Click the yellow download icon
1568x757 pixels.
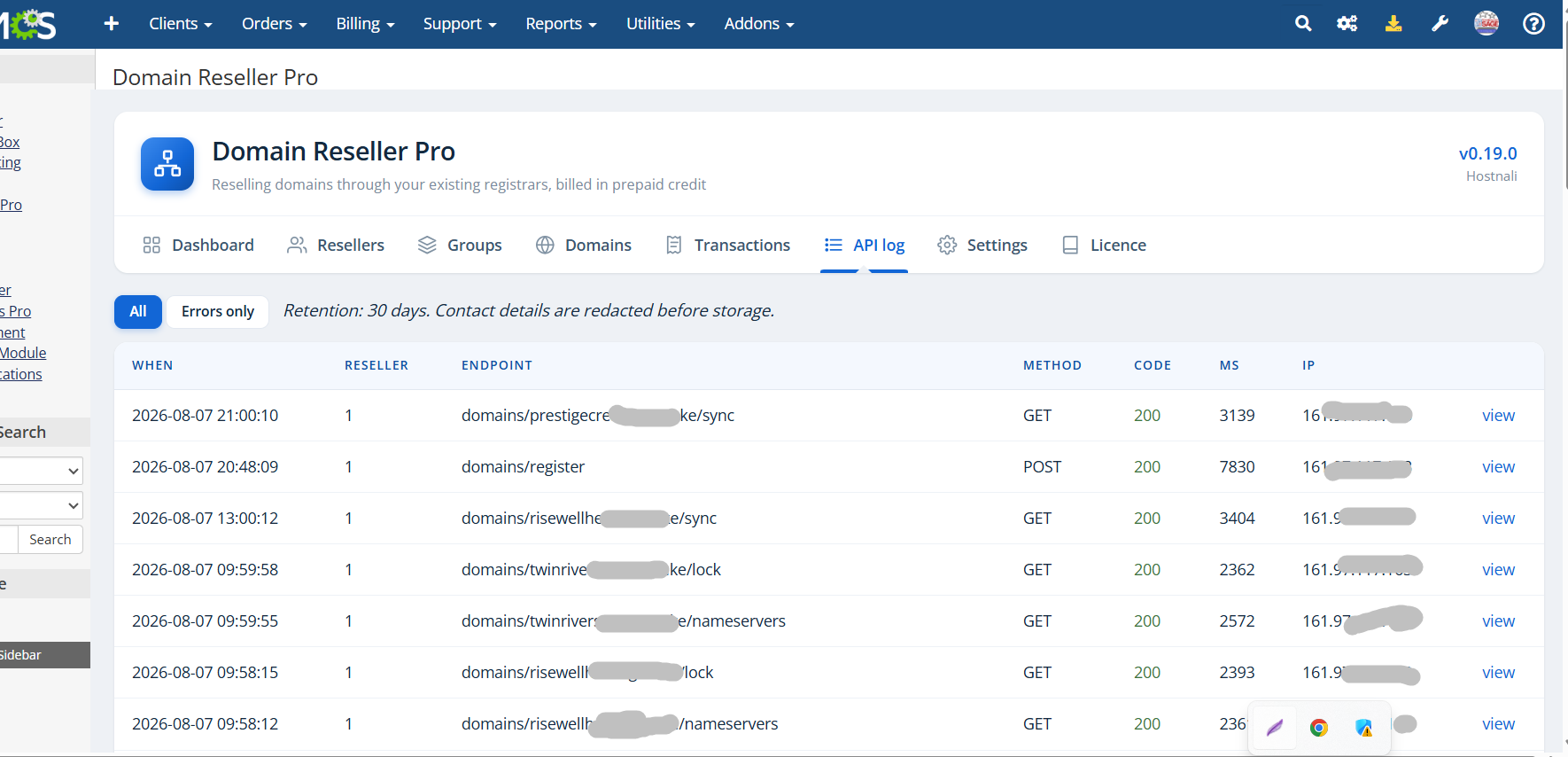coord(1393,24)
